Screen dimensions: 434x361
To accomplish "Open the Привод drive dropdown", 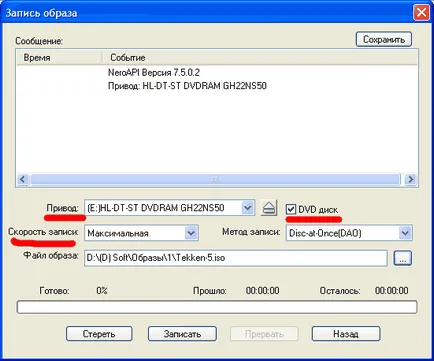I will pos(247,208).
